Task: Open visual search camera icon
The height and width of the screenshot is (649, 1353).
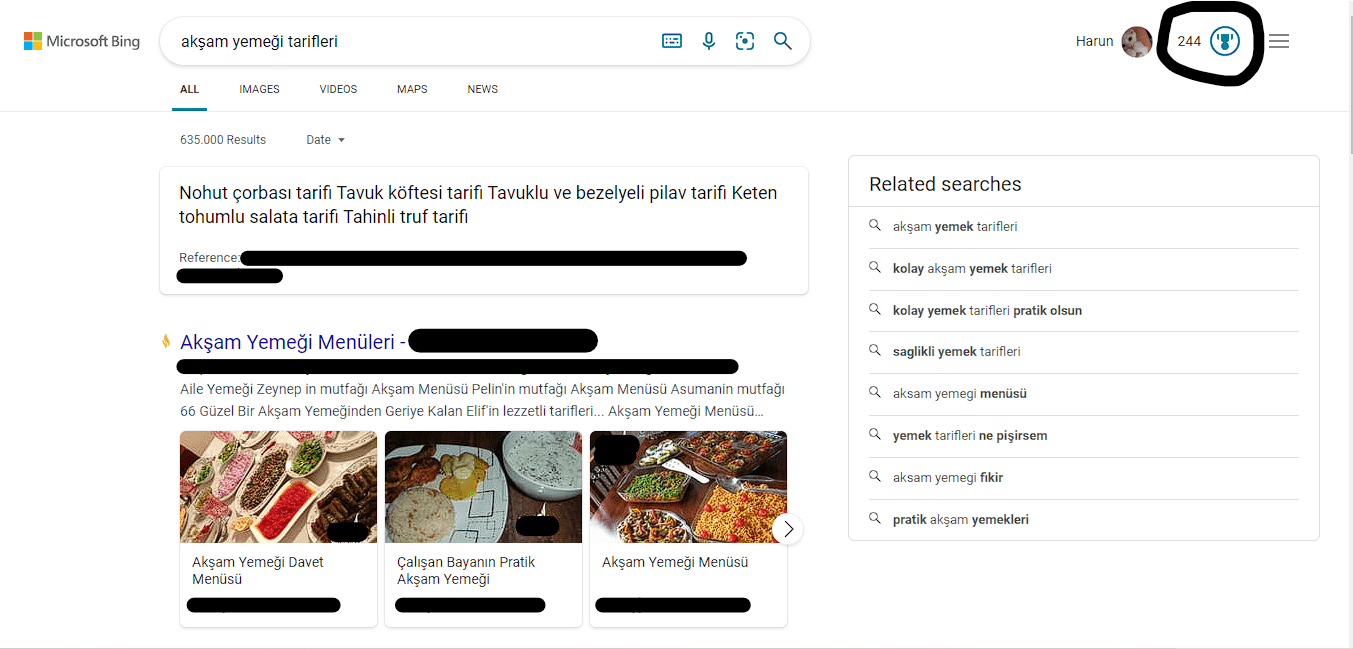Action: tap(745, 41)
